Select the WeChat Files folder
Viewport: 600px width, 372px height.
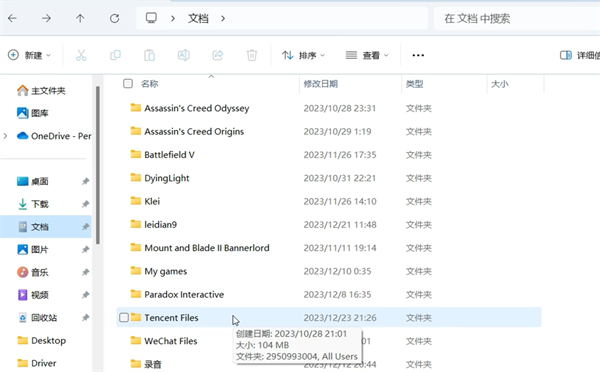pos(171,341)
